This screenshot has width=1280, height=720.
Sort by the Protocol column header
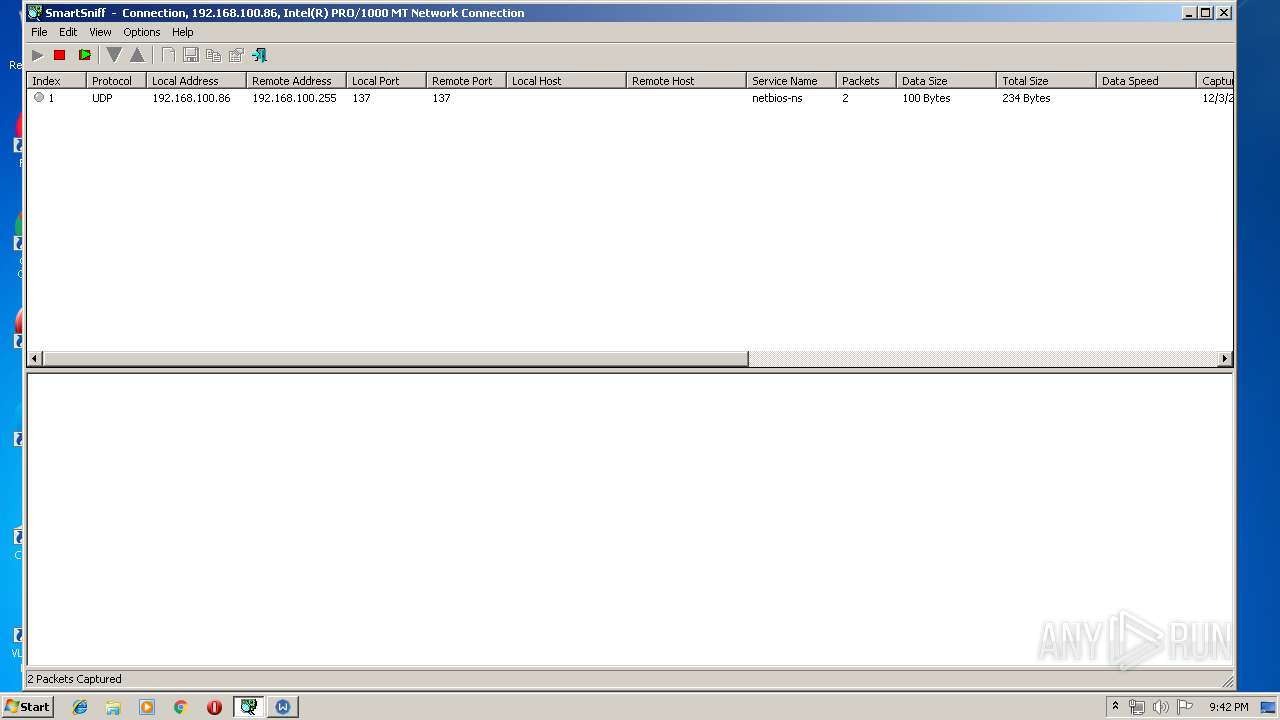coord(116,81)
